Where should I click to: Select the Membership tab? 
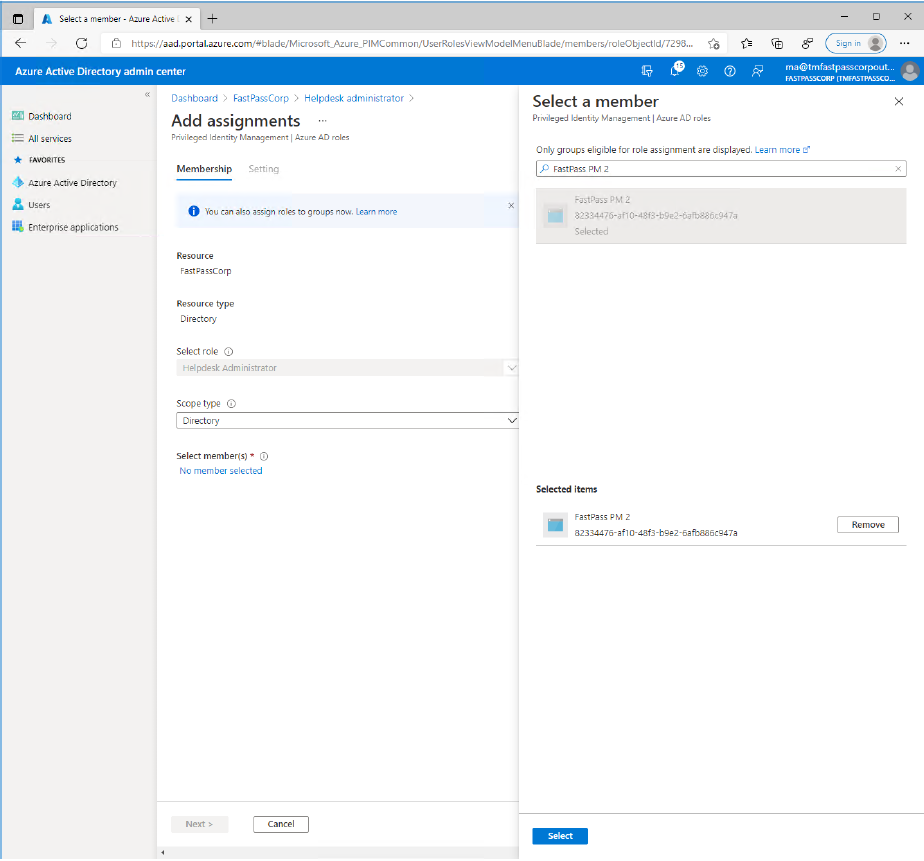click(x=204, y=169)
